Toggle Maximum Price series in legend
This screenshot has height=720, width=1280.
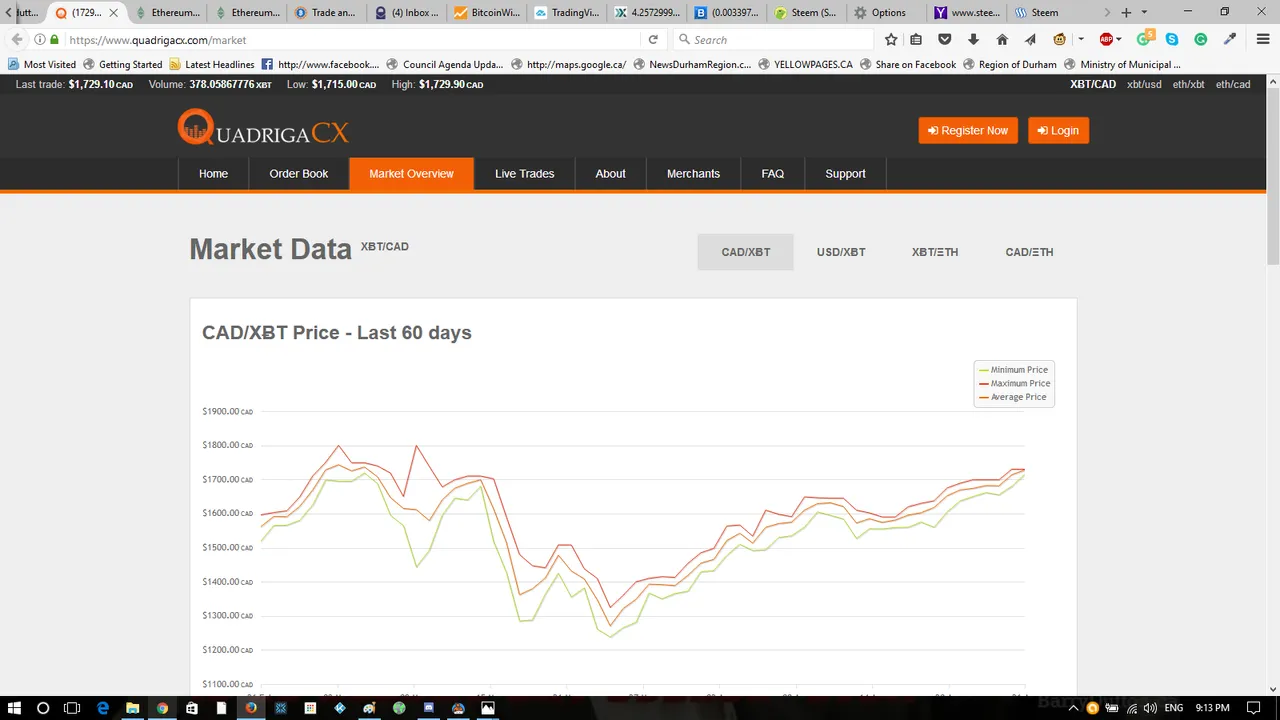tap(1014, 383)
